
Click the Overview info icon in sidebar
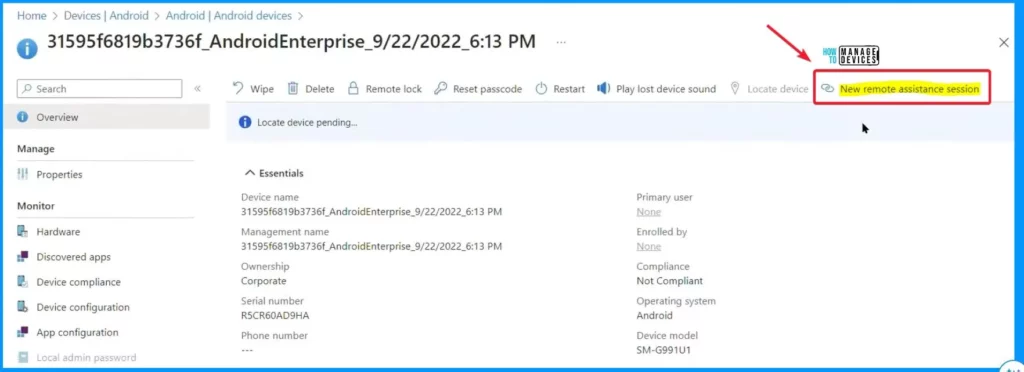click(23, 117)
